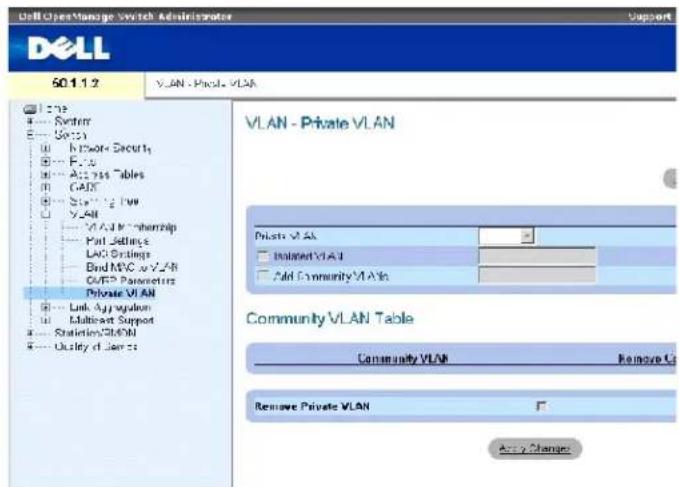Click the VLAN - Private VLAN breadcrumb
The image size is (679, 487).
(207, 84)
